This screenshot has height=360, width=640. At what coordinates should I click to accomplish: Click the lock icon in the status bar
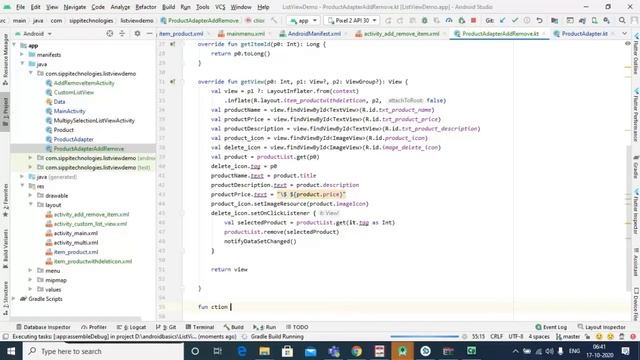coord(587,337)
